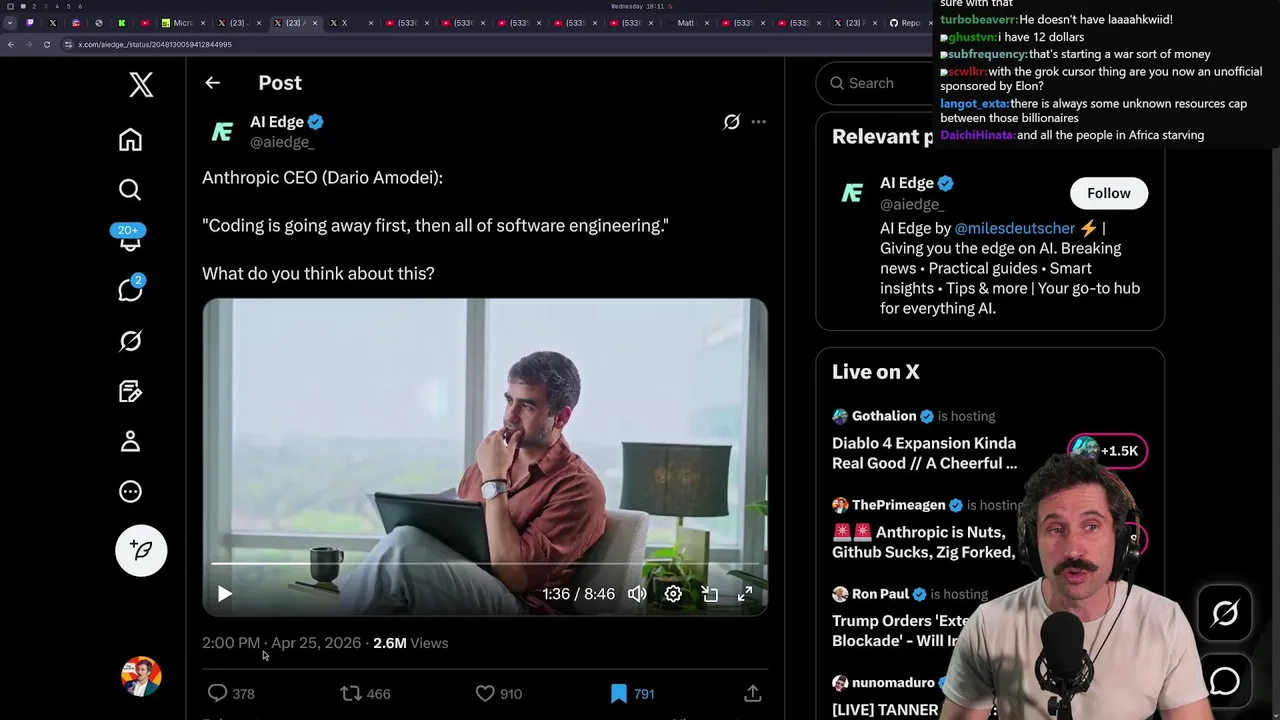1280x720 pixels.
Task: Reload the browser page
Action: pos(46,44)
